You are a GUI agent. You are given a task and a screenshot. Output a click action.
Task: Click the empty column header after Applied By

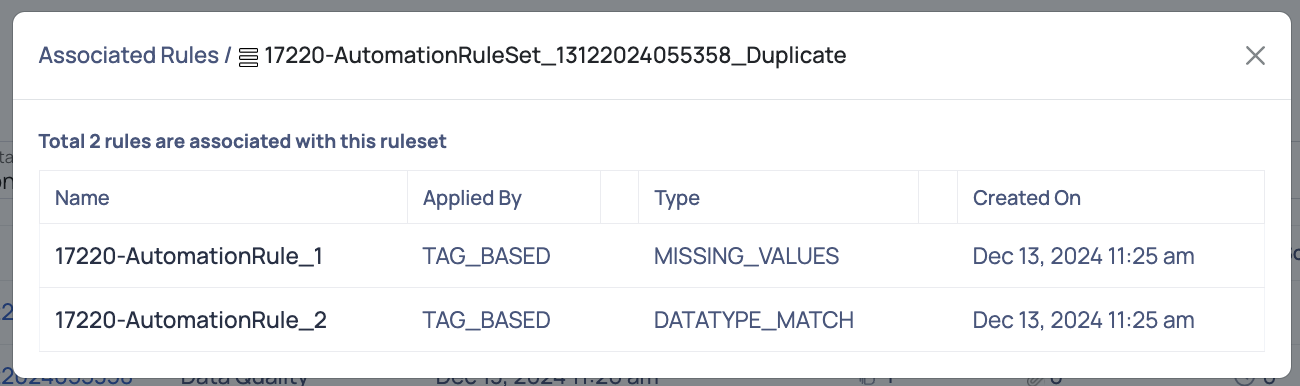(x=619, y=197)
